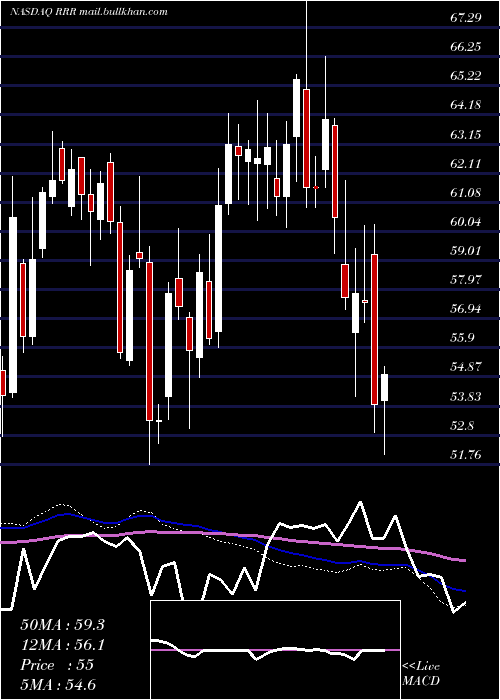Click the <<Live MACD label
This screenshot has height=700, width=500.
tap(421, 673)
